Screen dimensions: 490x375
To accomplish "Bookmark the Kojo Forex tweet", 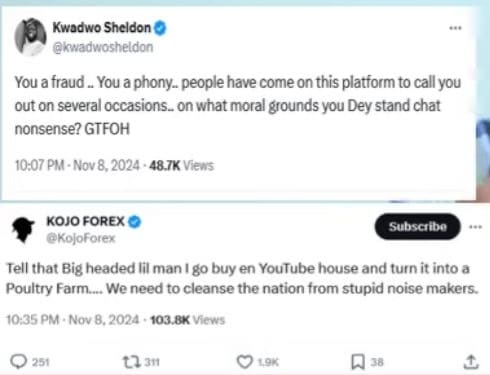I will tap(358, 362).
